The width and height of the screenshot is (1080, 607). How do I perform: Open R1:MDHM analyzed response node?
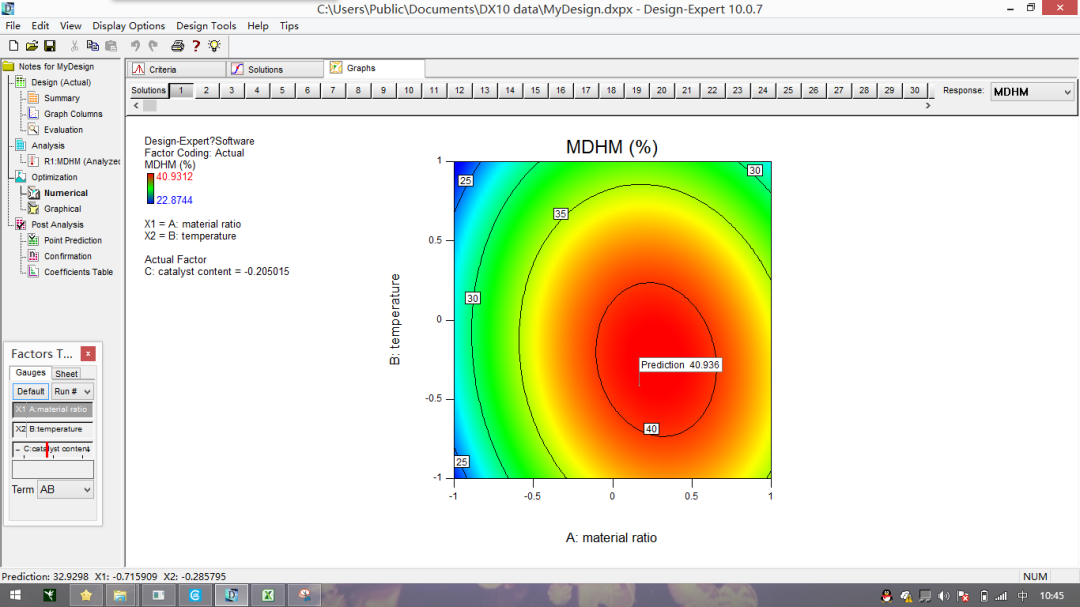point(81,162)
